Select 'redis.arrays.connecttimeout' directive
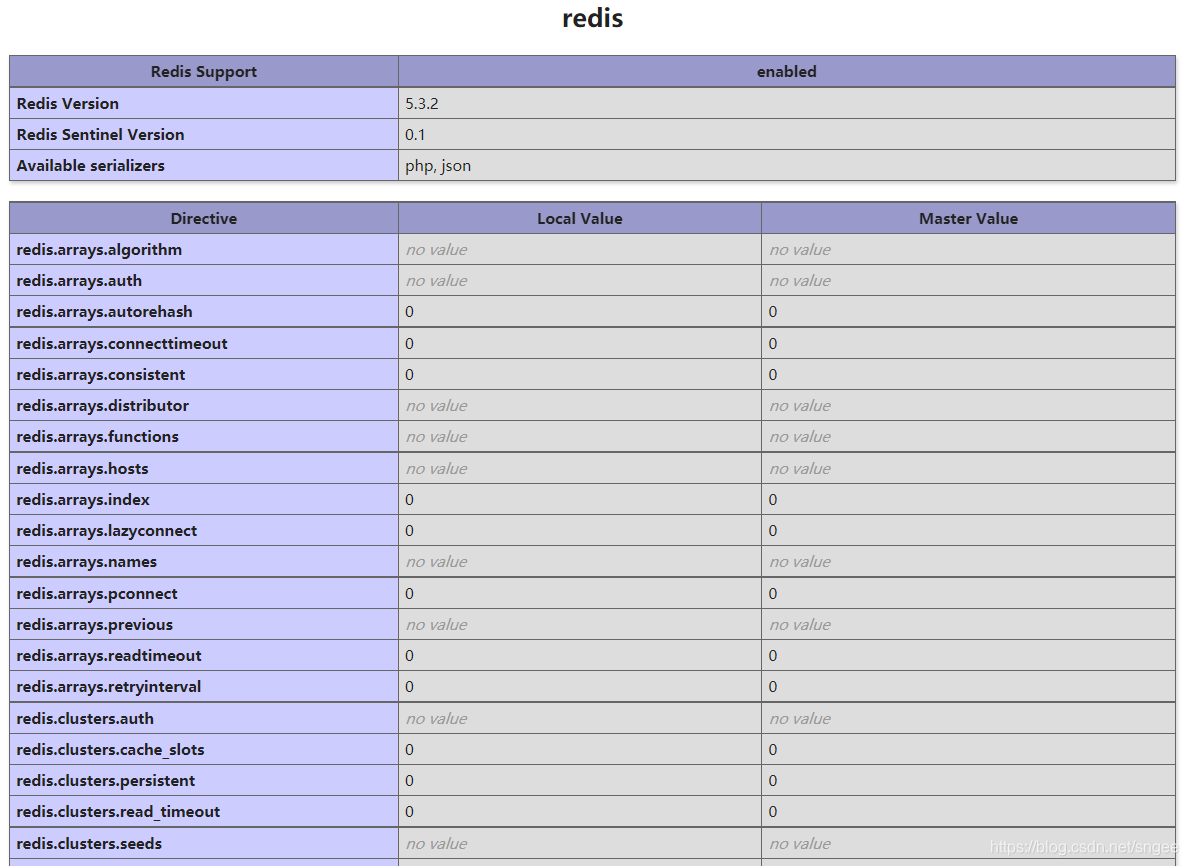 pyautogui.click(x=122, y=344)
